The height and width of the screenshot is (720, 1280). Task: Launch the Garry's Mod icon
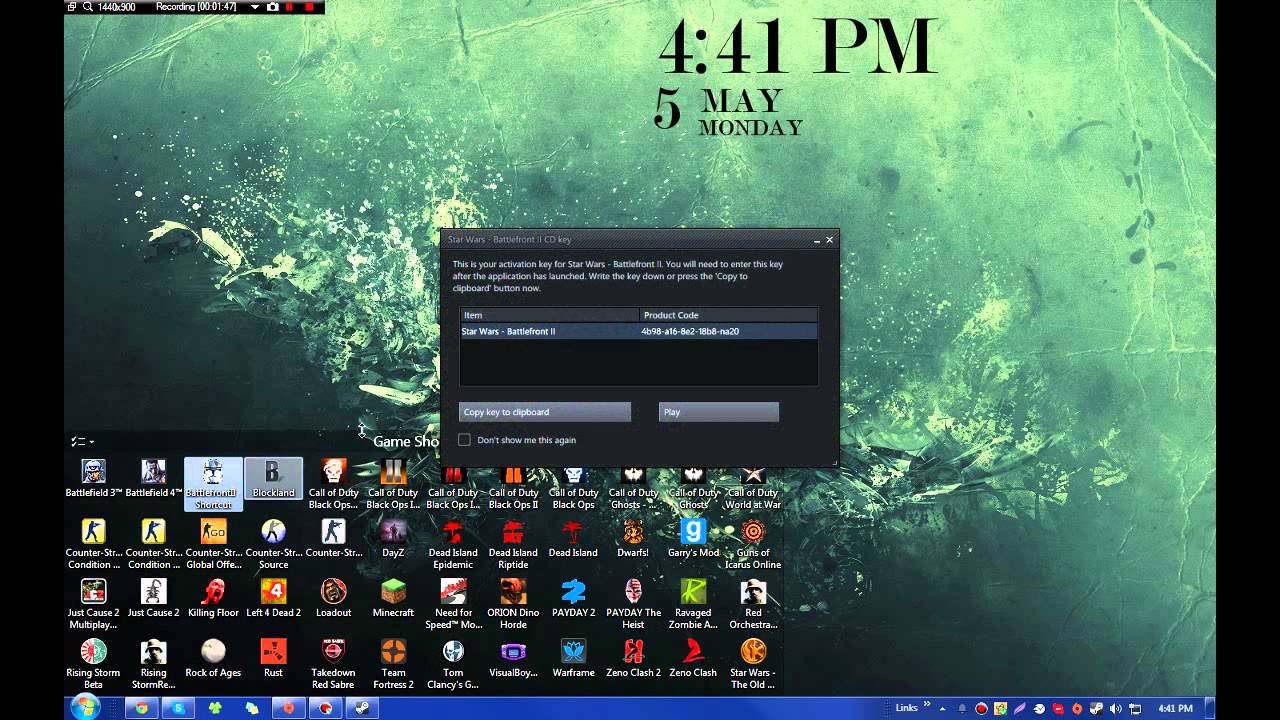(693, 538)
